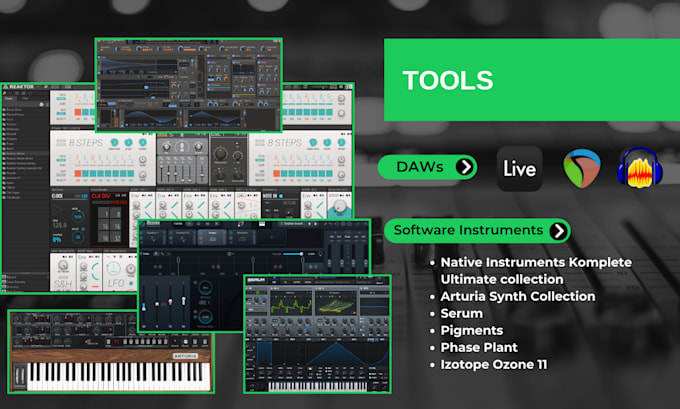Click 'Phase Plant' list item
This screenshot has width=680, height=409.
point(479,347)
